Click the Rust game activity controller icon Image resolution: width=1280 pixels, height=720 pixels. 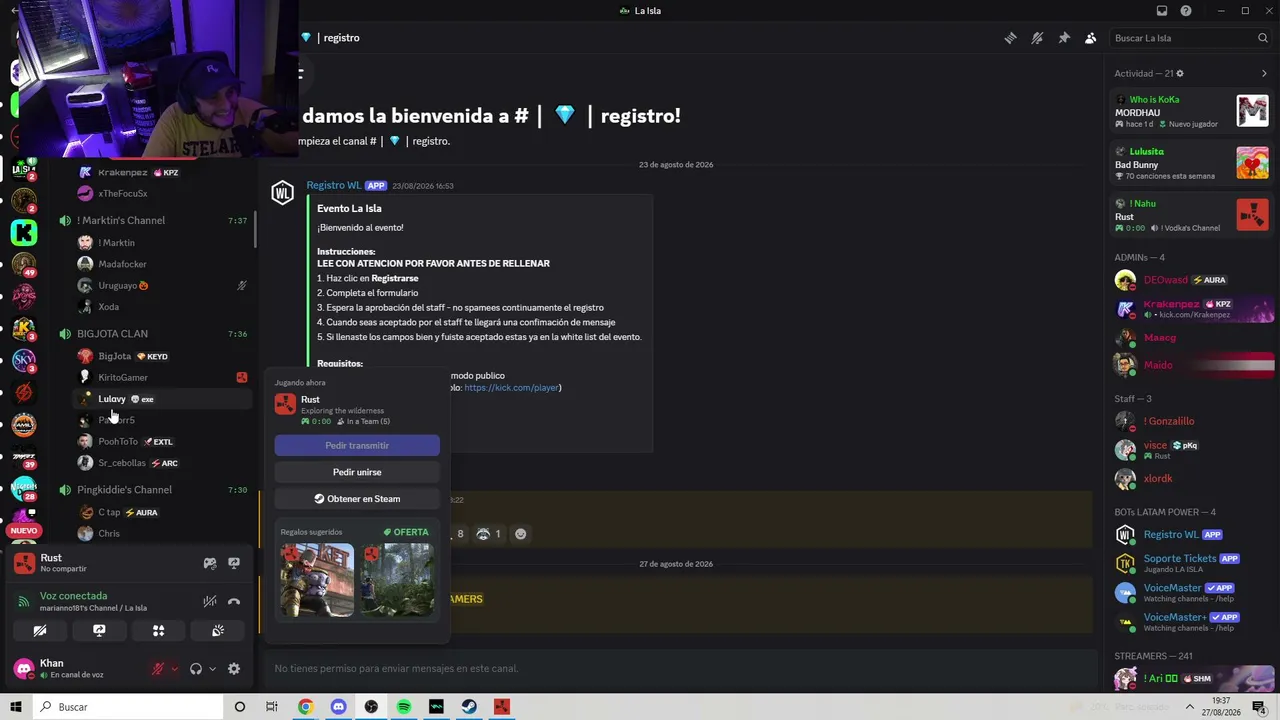coord(210,563)
